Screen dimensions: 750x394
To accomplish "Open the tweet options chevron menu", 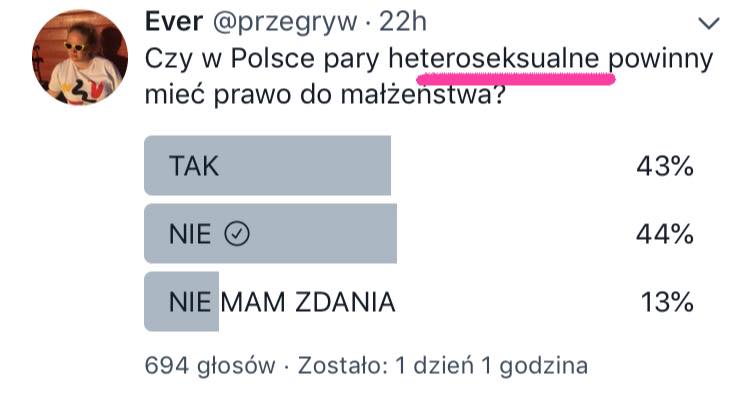I will 708,23.
